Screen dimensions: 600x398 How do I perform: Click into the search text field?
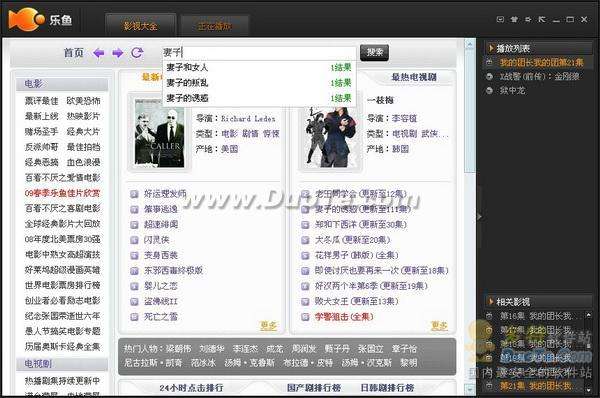(260, 52)
